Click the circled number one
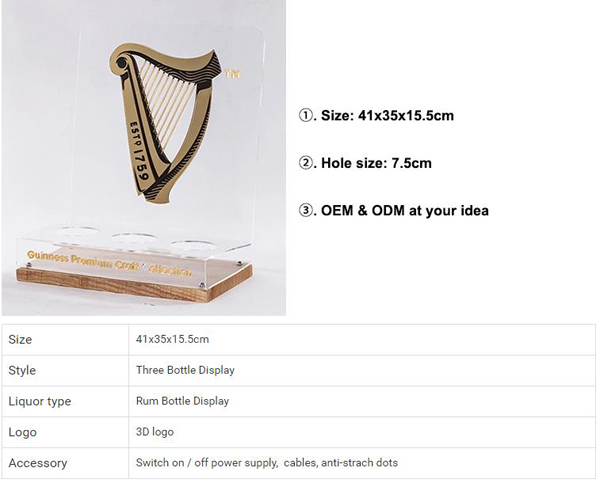Viewport: 600px width, 483px height. [306, 115]
